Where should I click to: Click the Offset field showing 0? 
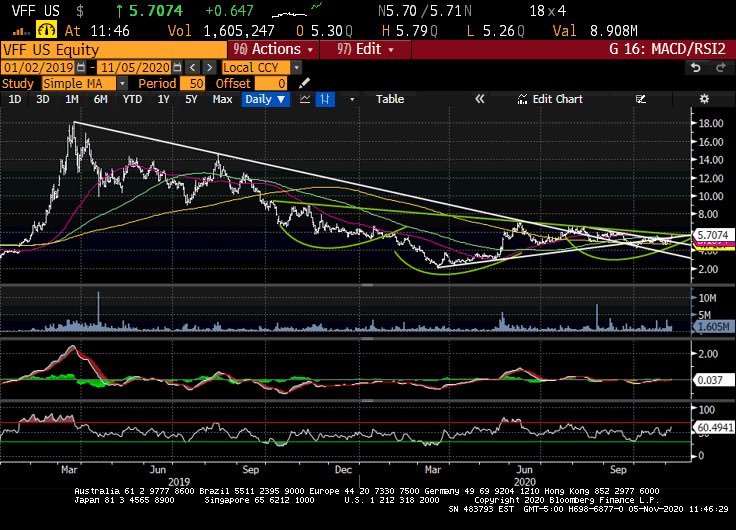tap(271, 84)
